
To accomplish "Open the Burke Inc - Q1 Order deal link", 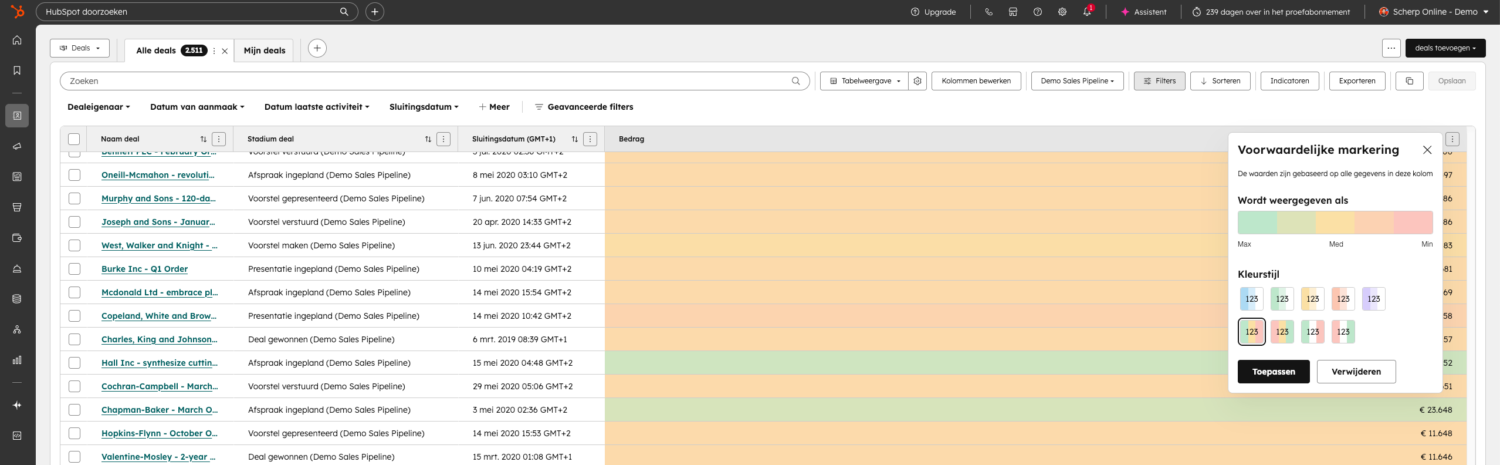I will click(144, 269).
